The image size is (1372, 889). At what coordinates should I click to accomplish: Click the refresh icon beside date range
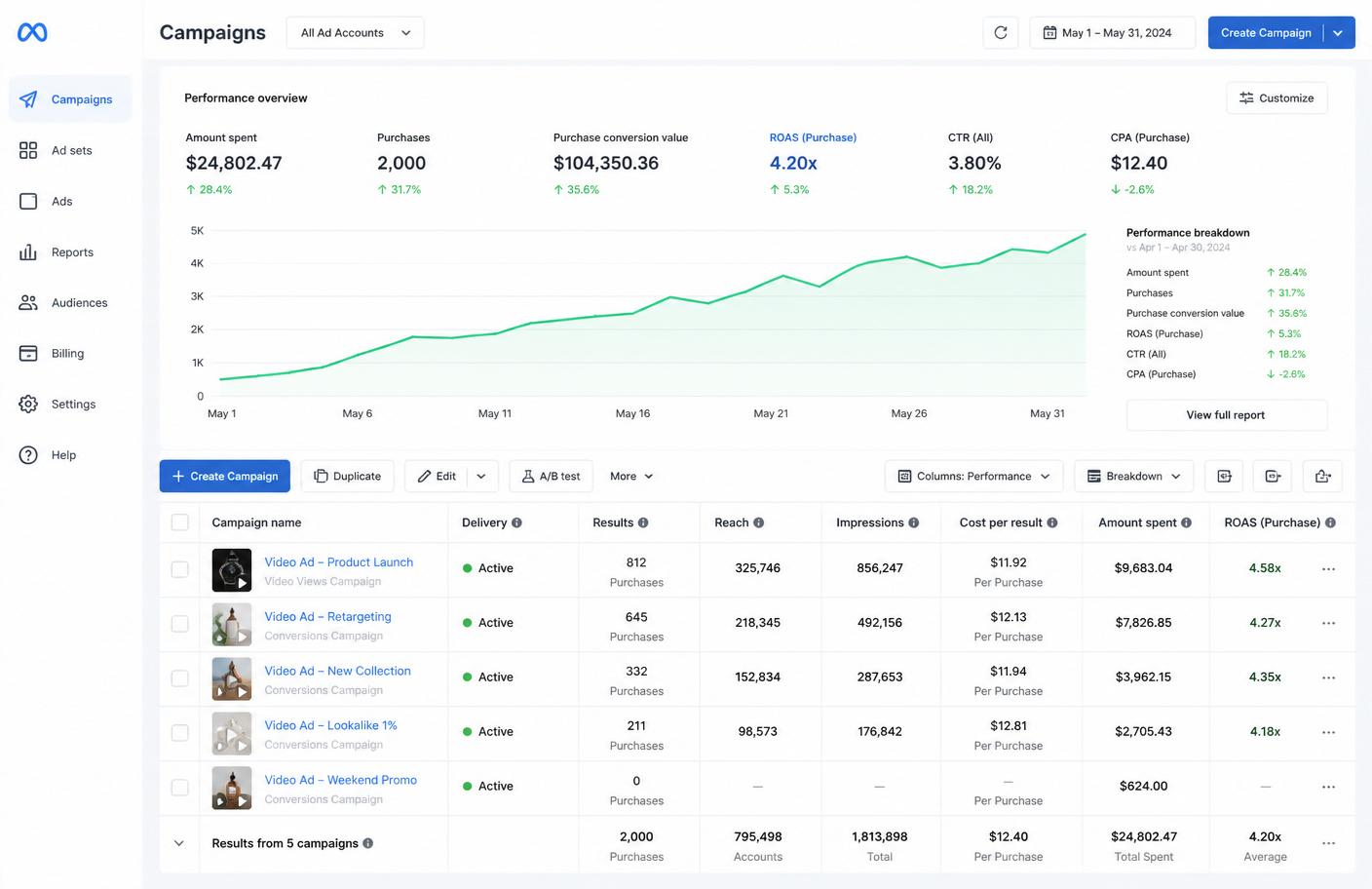click(x=1000, y=33)
